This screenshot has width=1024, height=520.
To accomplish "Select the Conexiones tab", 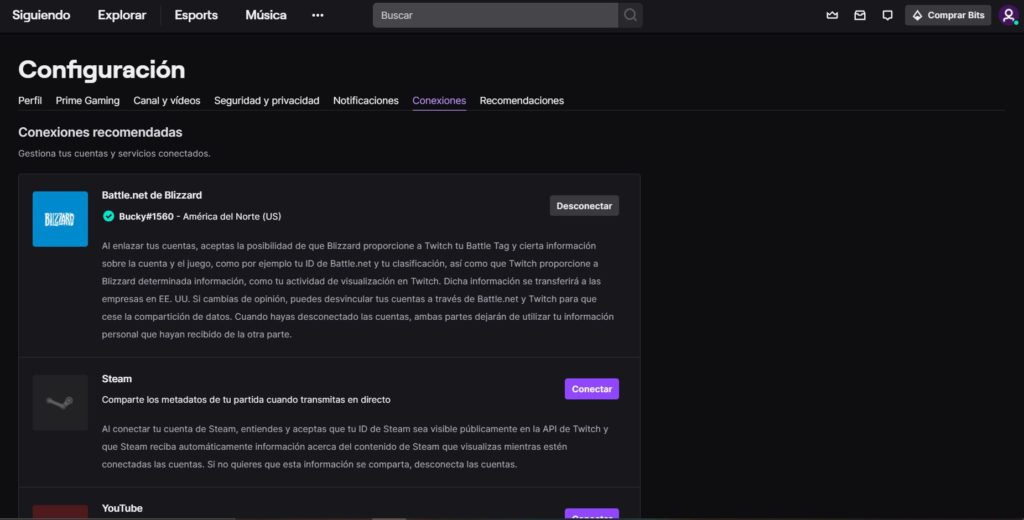I will [439, 101].
